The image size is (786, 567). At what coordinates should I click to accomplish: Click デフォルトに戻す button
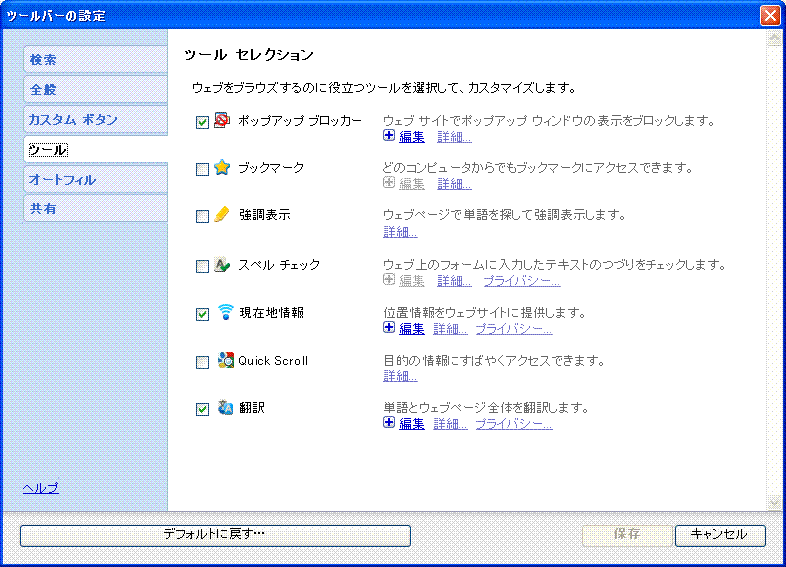click(215, 535)
